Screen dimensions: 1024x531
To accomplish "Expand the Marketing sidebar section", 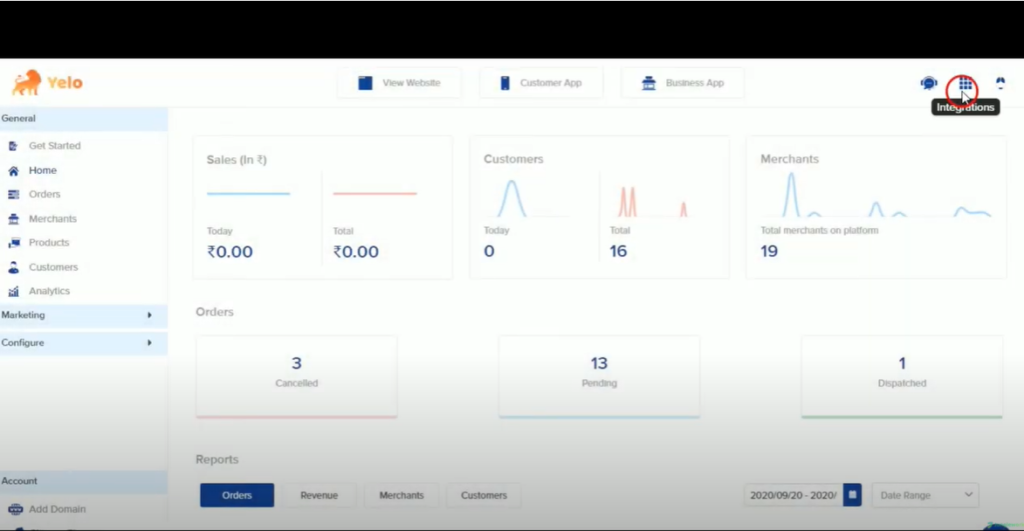I will pos(84,315).
